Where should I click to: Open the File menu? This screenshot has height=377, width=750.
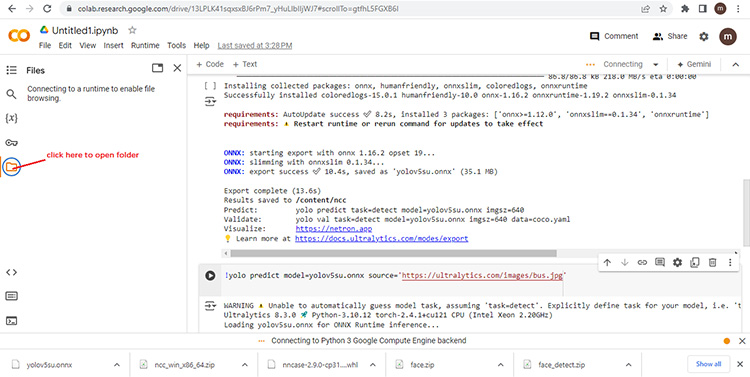45,45
